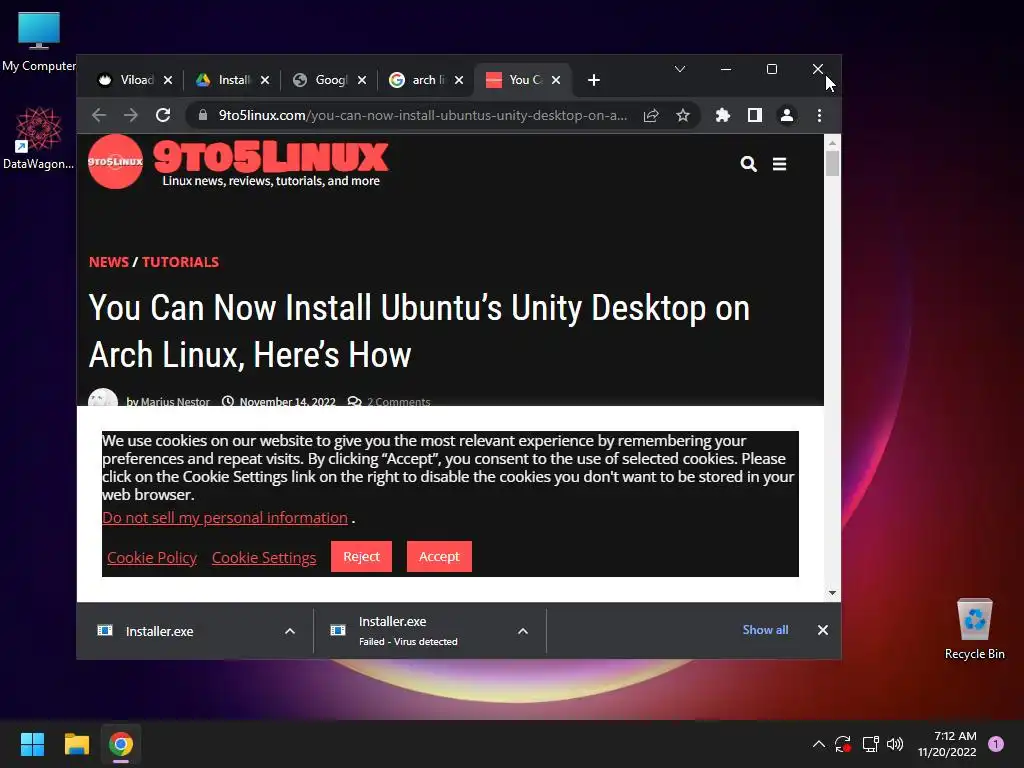
Task: Select the Recycle Bin desktop icon
Action: pos(974,629)
